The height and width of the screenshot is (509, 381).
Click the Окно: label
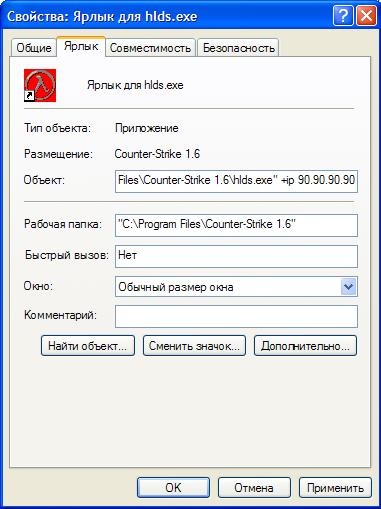click(38, 286)
